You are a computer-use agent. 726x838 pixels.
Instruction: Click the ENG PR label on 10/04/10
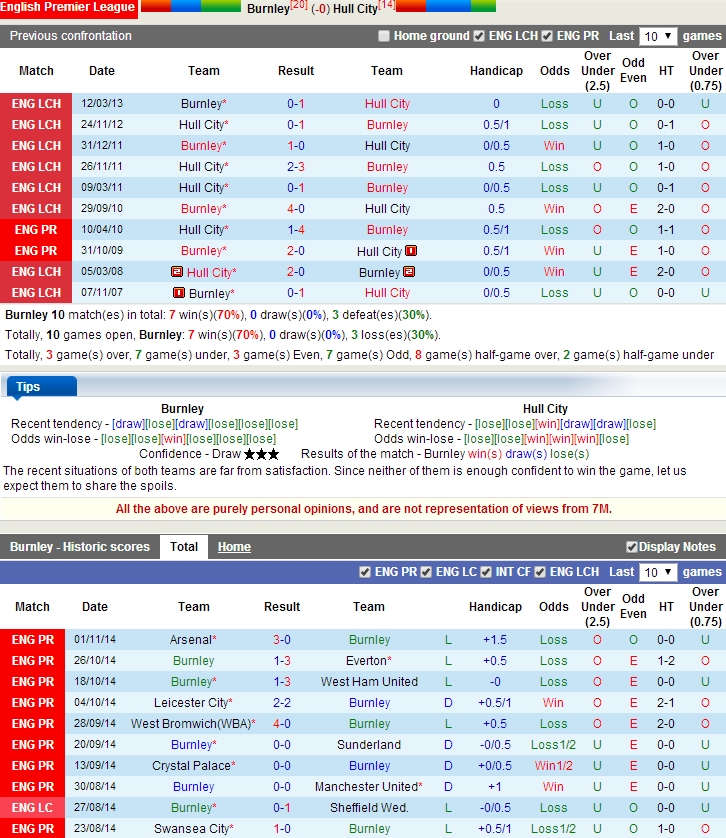(x=36, y=230)
